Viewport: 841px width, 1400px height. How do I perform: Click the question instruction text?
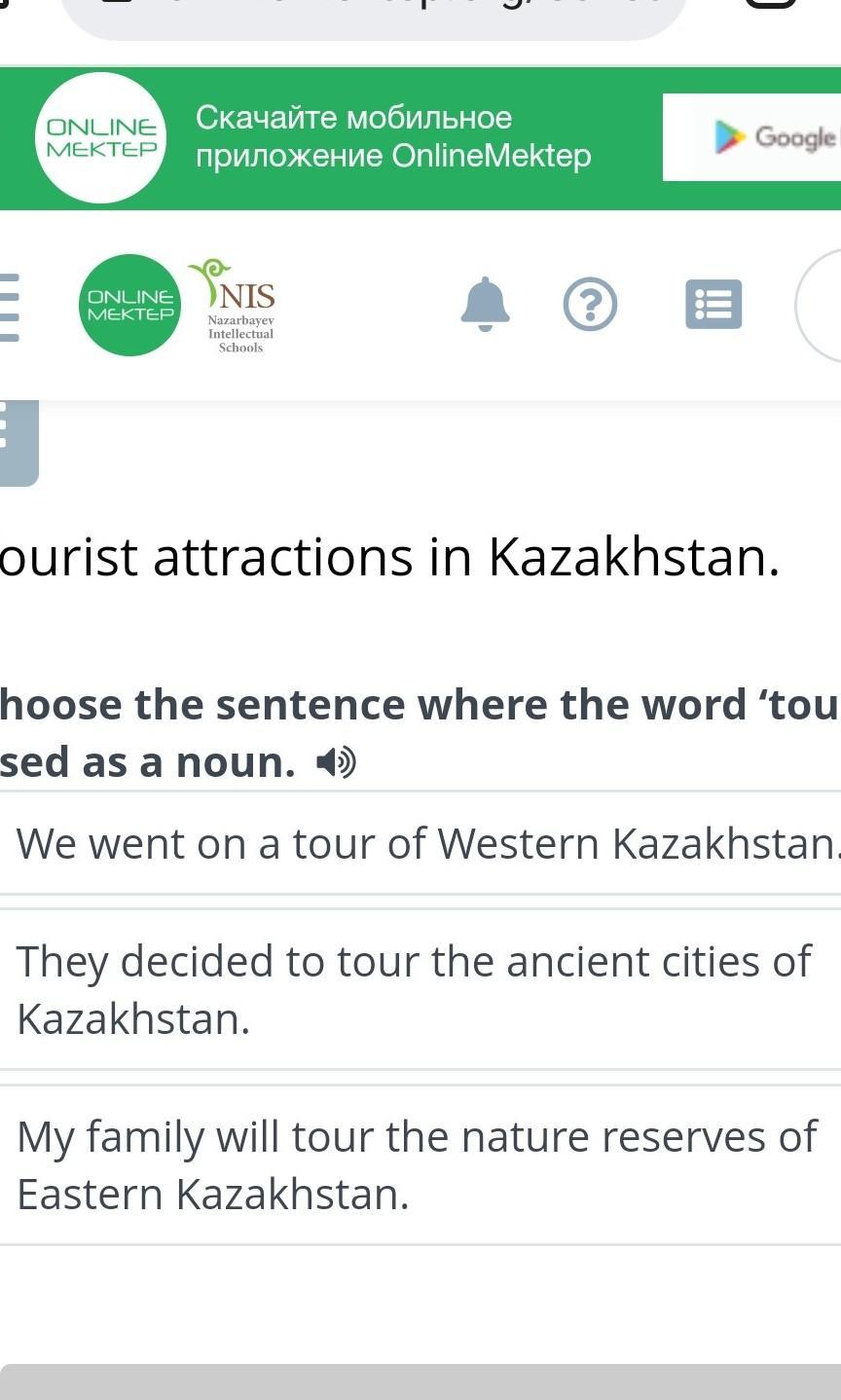click(419, 733)
